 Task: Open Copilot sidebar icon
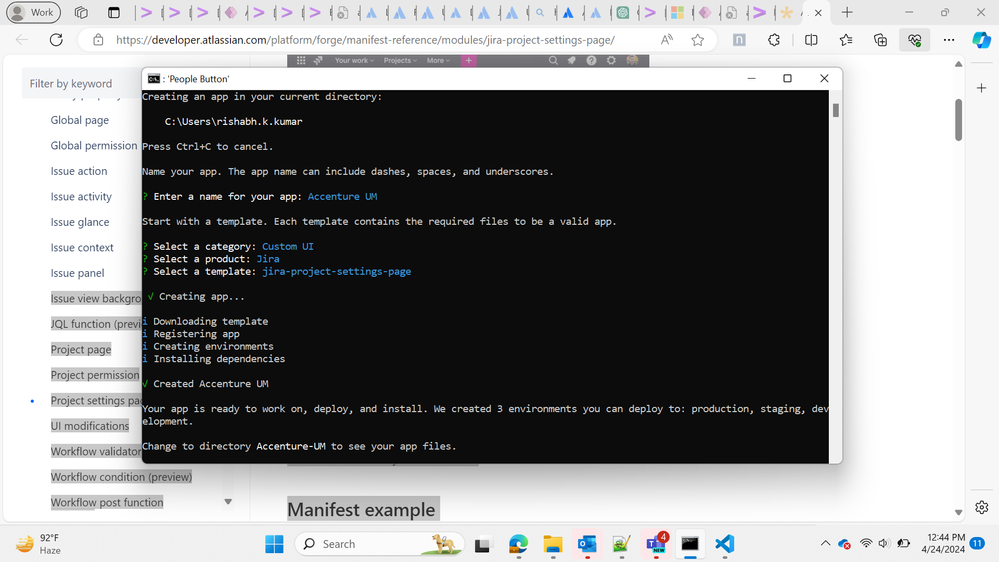coord(981,40)
